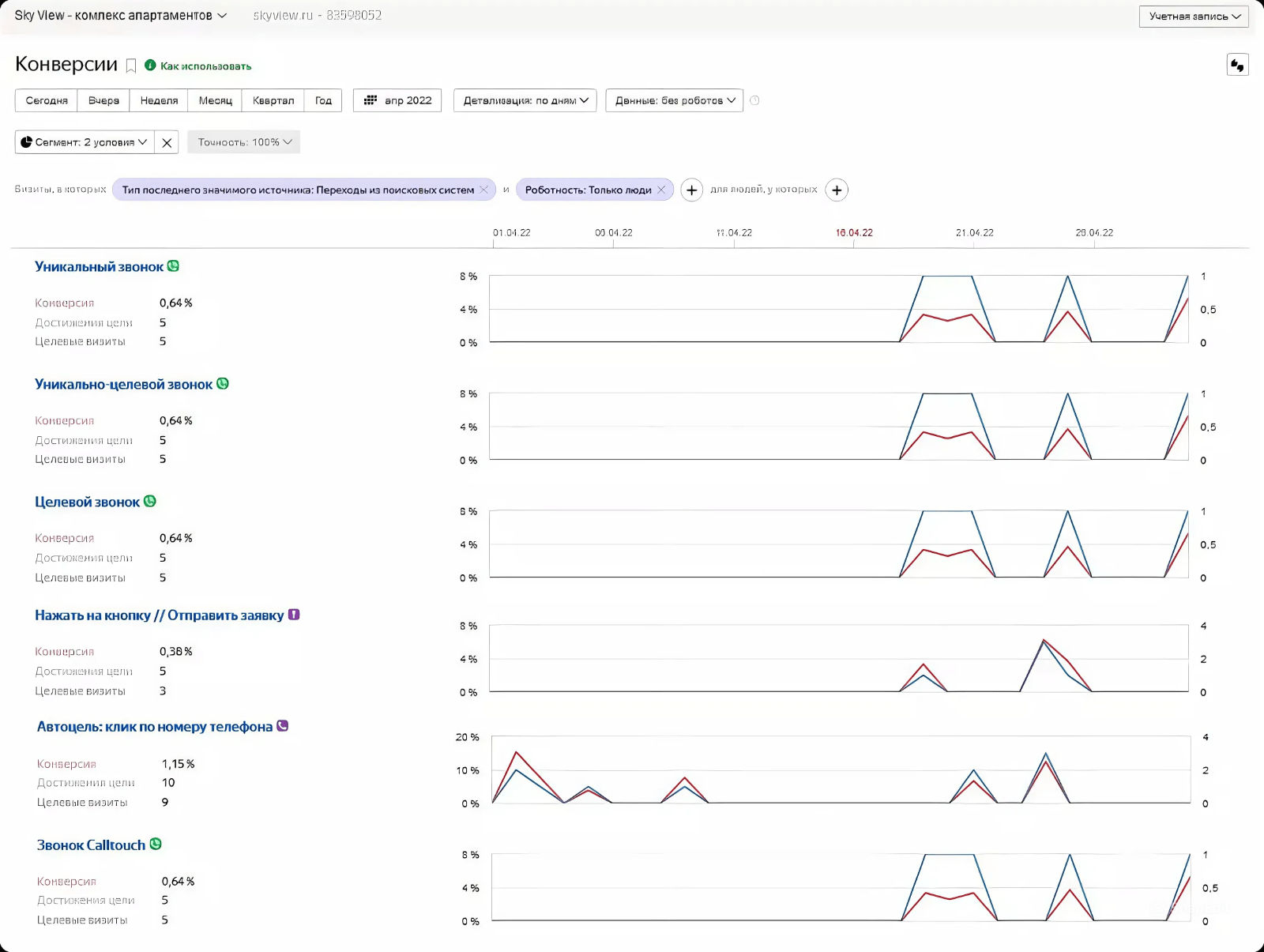Expand the Детализация: по дням dropdown

click(525, 100)
